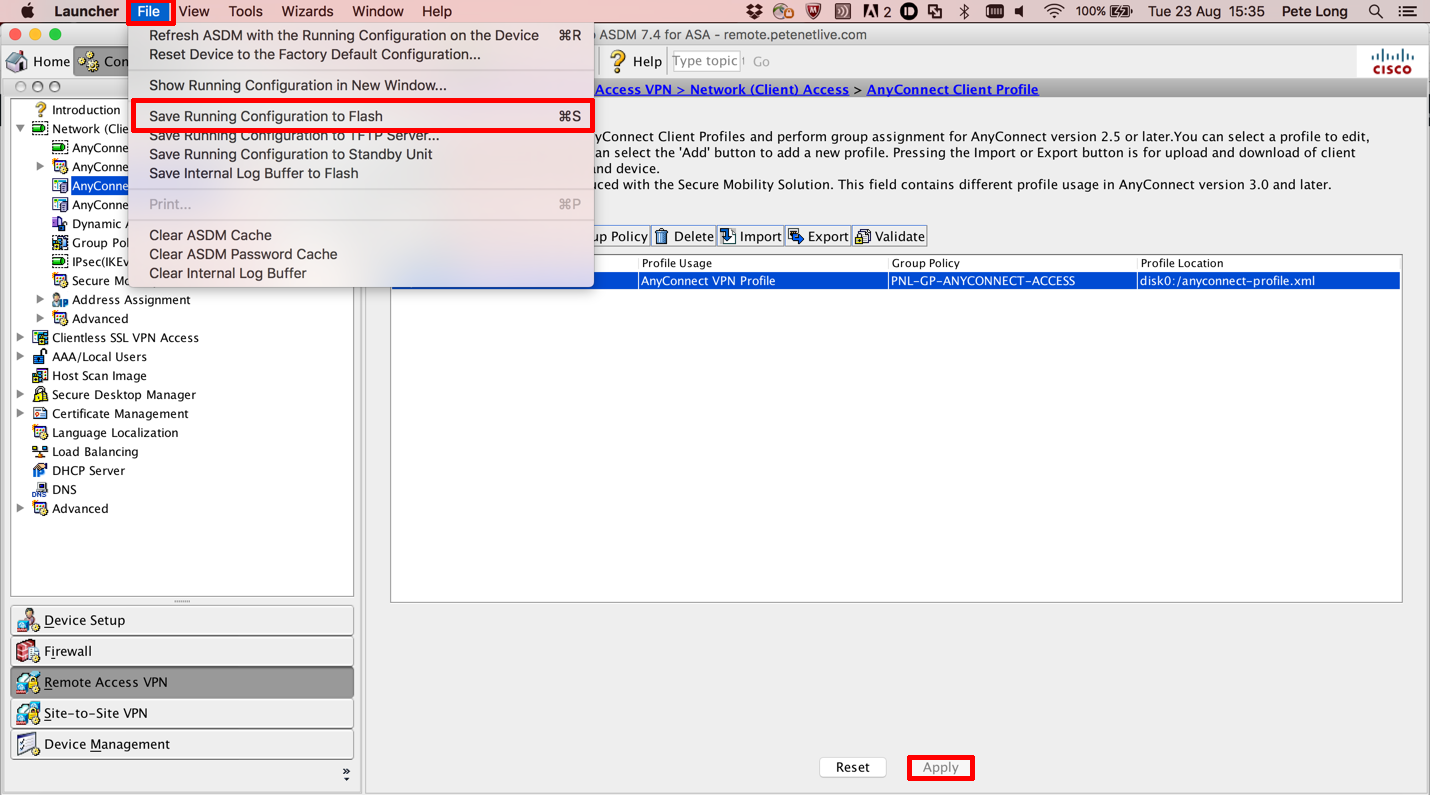Screen dimensions: 1430x795
Task: Open the Window menu
Action: pos(378,12)
